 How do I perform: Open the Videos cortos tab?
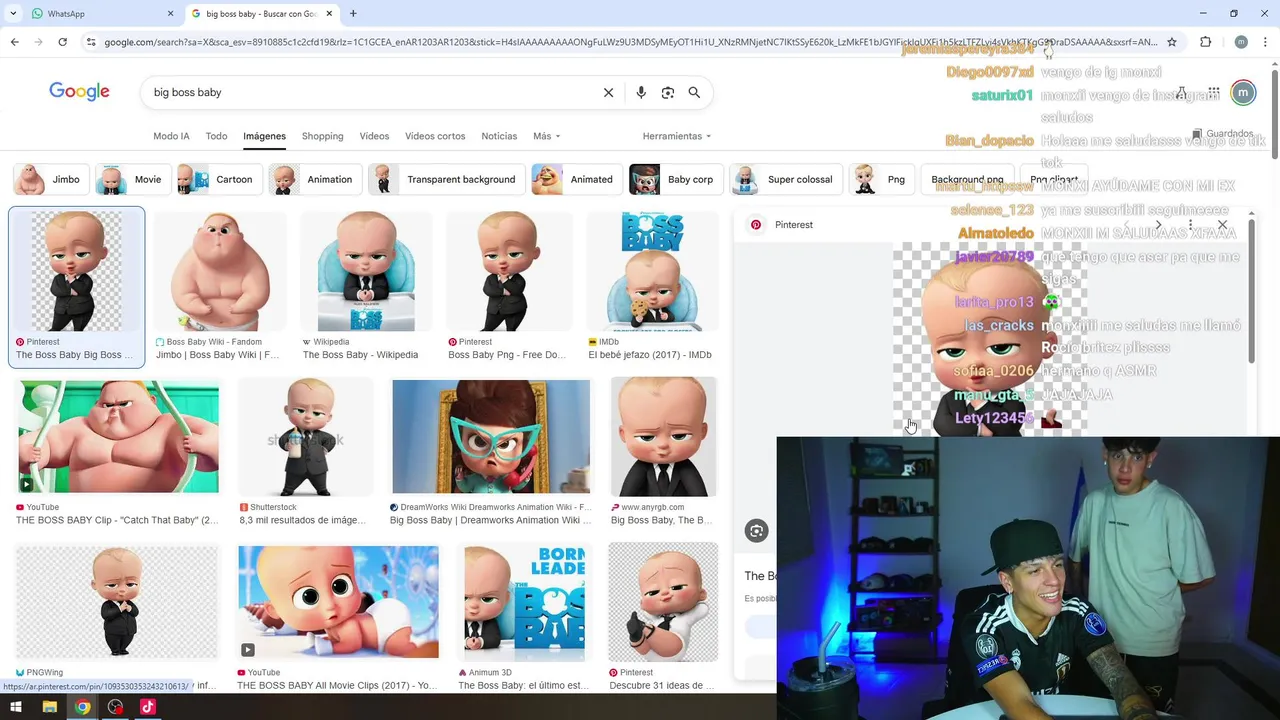(x=435, y=136)
